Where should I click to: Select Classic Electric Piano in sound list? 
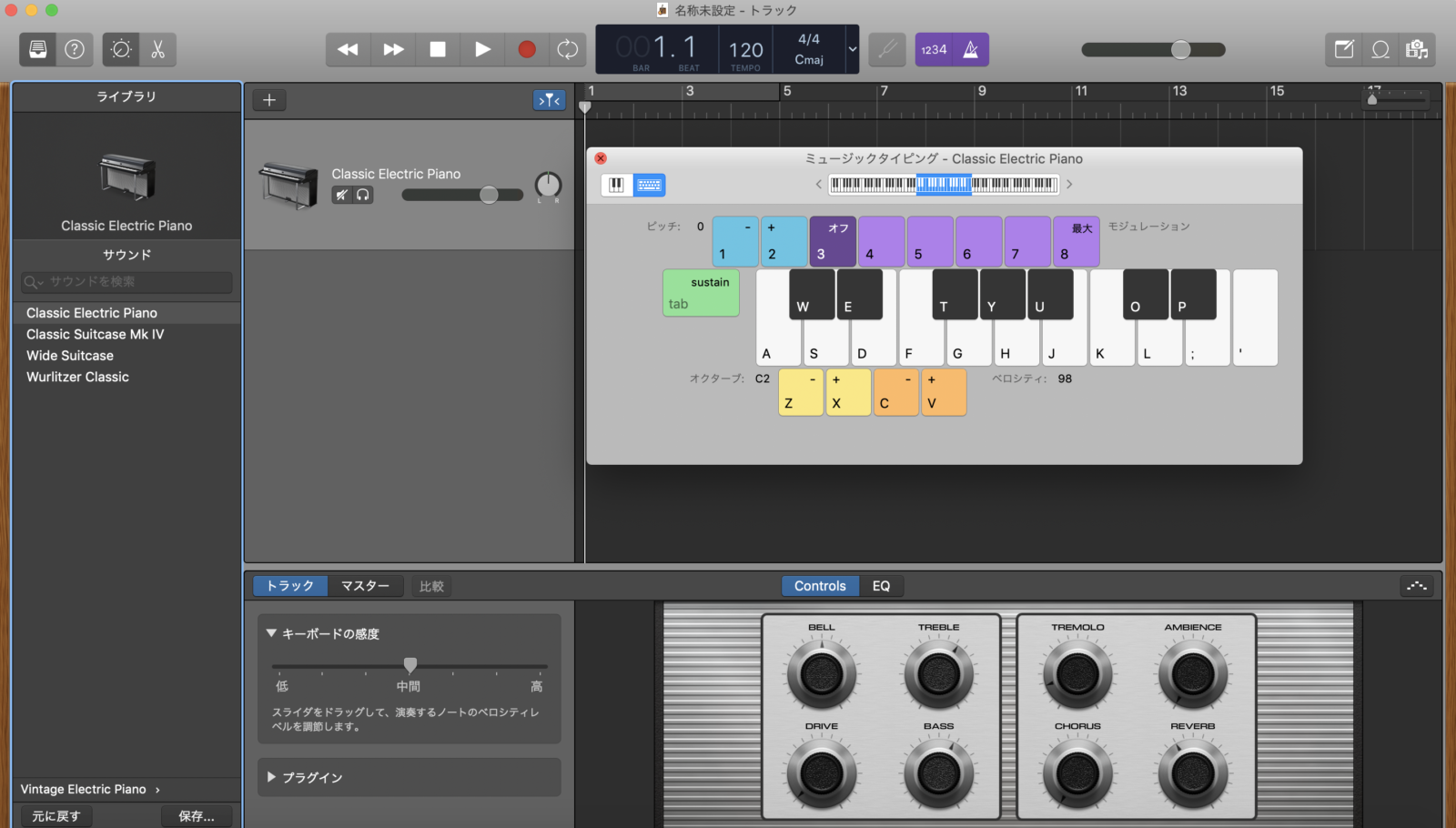point(126,313)
